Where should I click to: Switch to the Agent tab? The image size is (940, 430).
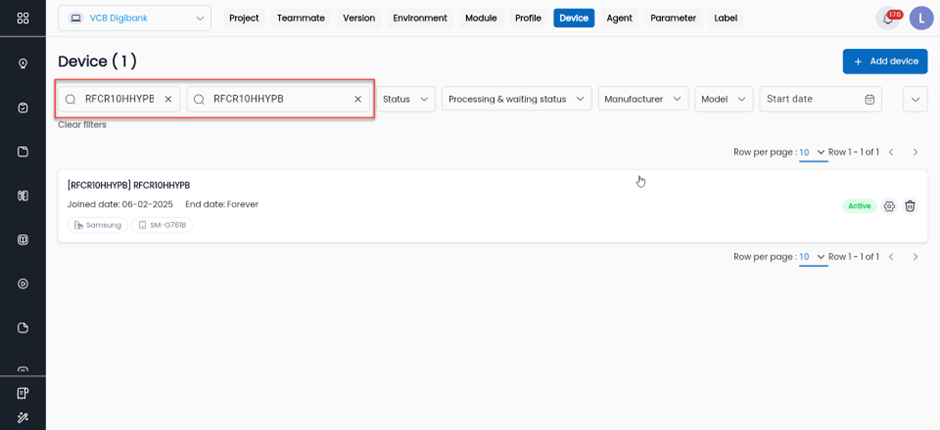pyautogui.click(x=619, y=18)
